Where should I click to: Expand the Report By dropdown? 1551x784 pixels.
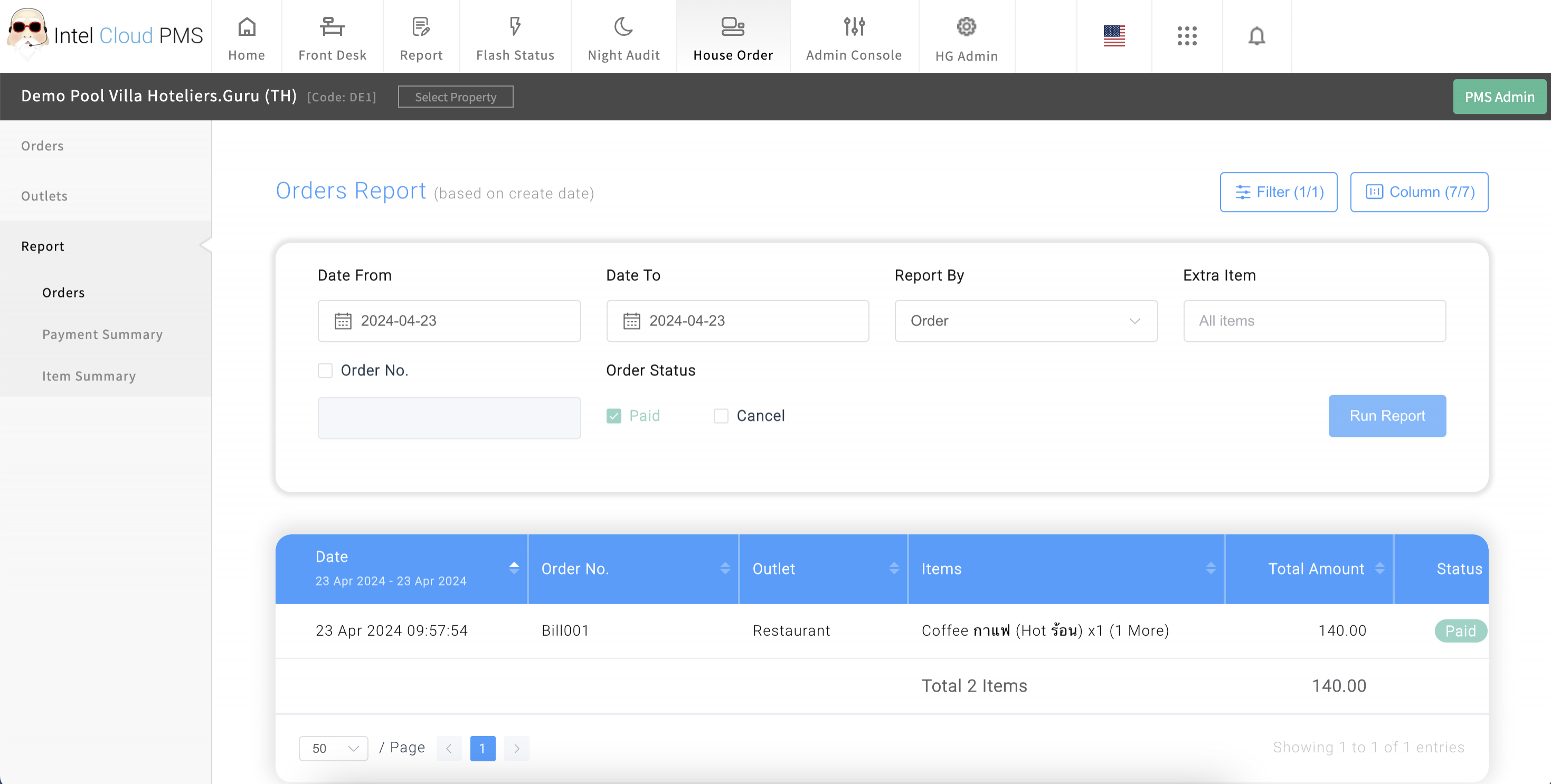[x=1025, y=321]
